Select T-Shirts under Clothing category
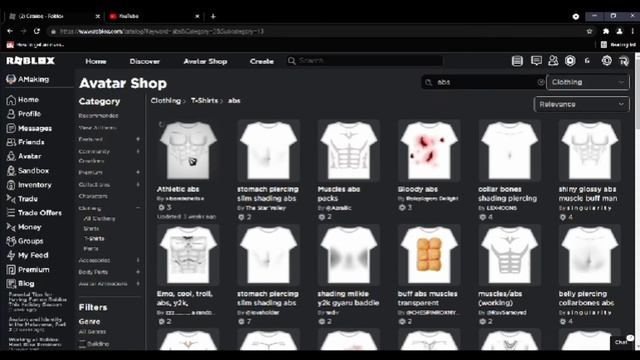The width and height of the screenshot is (640, 360). tap(94, 238)
